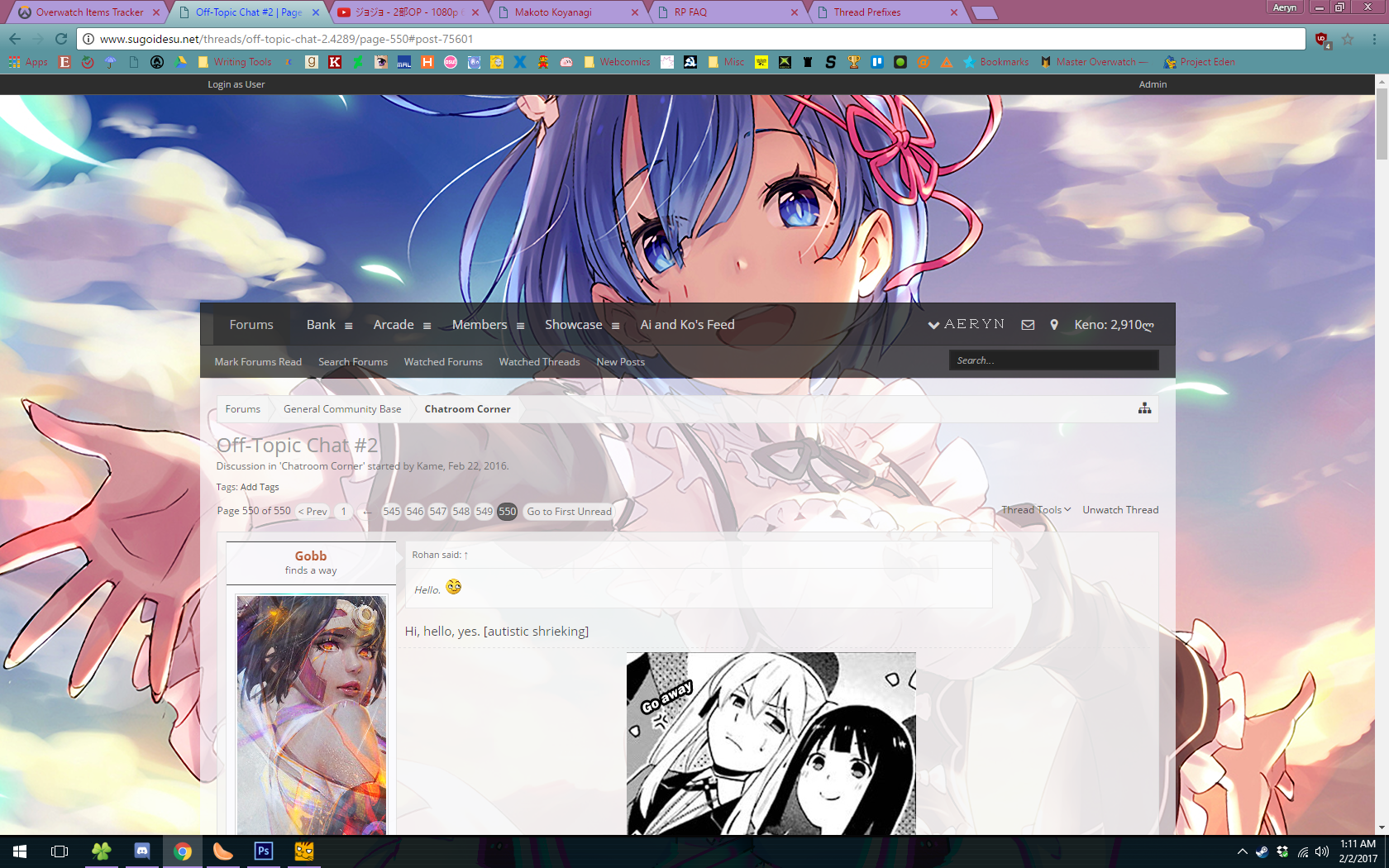This screenshot has height=868, width=1389.
Task: Click the Trello bookmark icon
Action: (877, 62)
